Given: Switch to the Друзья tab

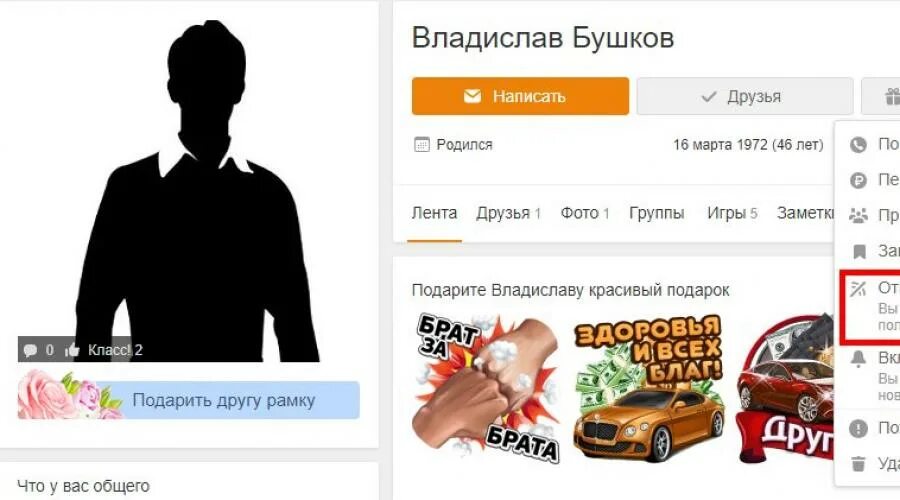Looking at the screenshot, I should click(508, 213).
